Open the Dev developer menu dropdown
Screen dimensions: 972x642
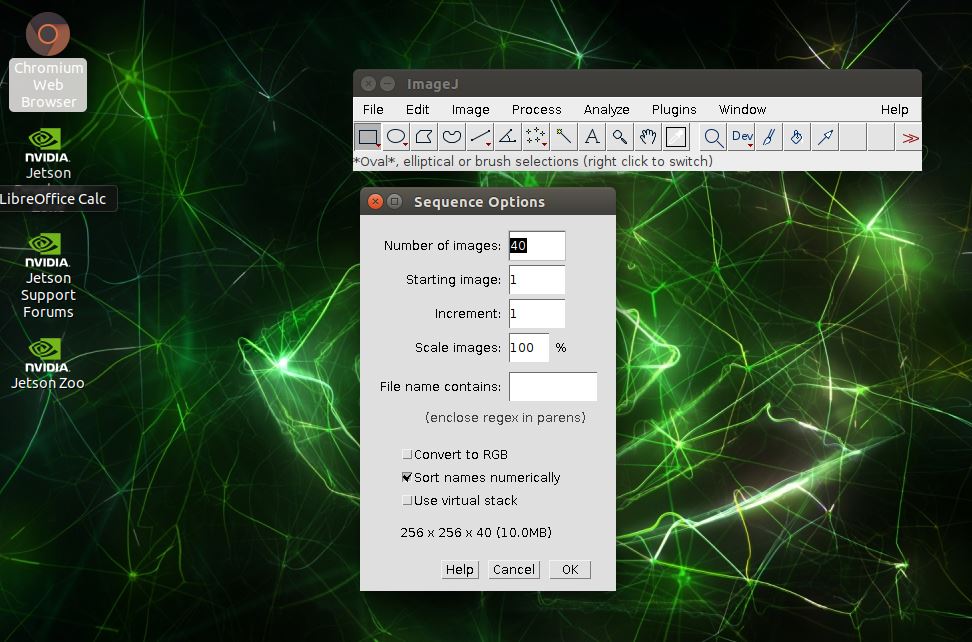[x=742, y=137]
